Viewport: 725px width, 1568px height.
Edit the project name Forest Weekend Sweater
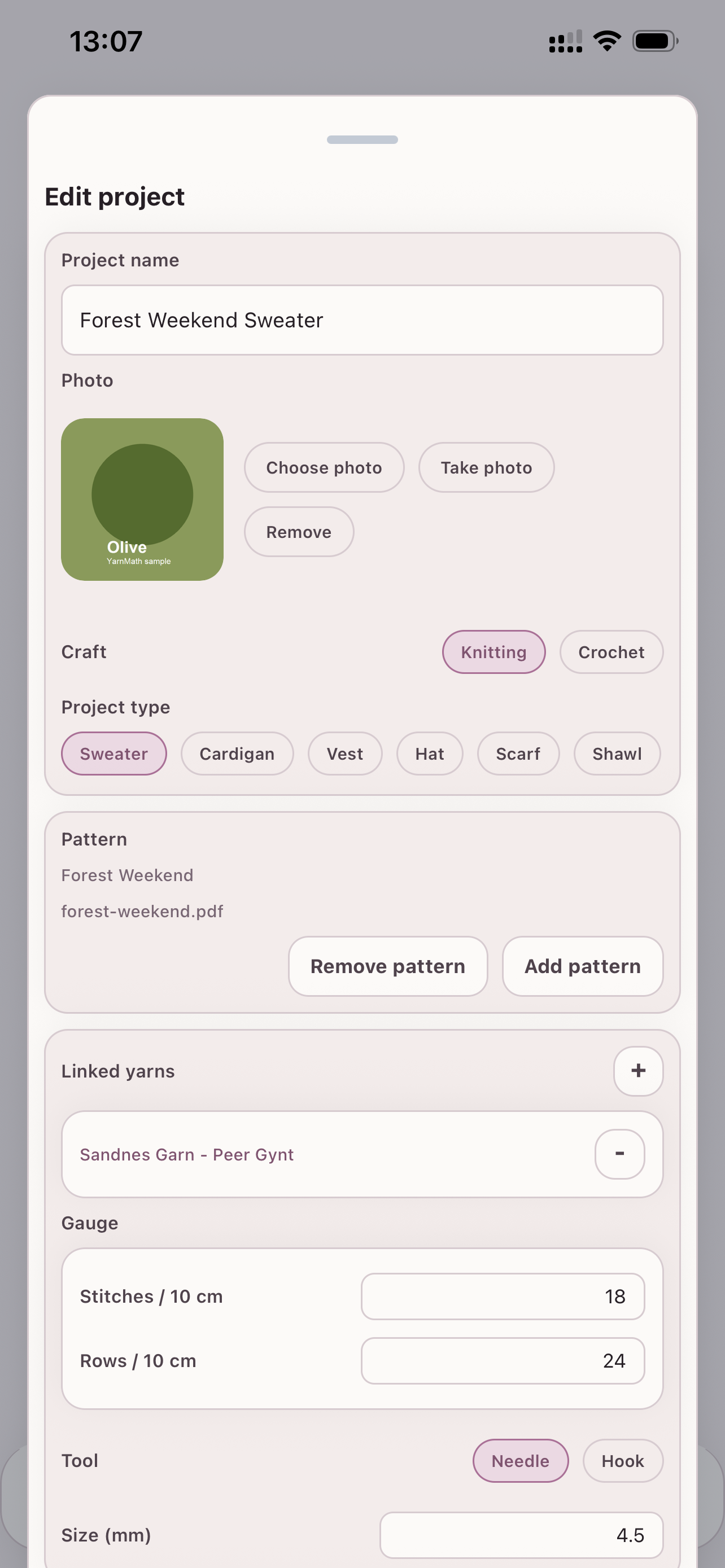362,320
